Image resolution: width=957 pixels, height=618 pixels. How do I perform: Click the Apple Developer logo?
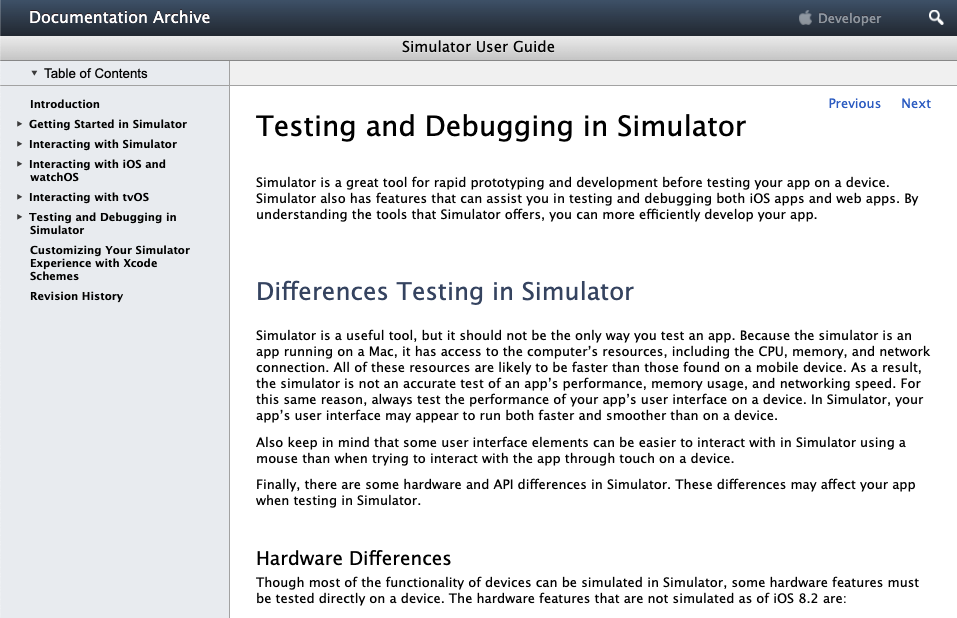pos(806,18)
